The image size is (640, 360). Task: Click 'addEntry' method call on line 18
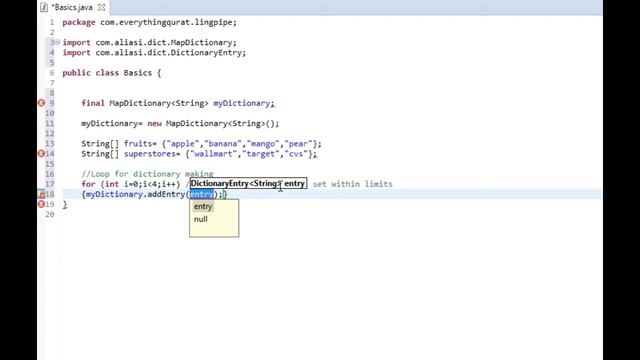[166, 194]
